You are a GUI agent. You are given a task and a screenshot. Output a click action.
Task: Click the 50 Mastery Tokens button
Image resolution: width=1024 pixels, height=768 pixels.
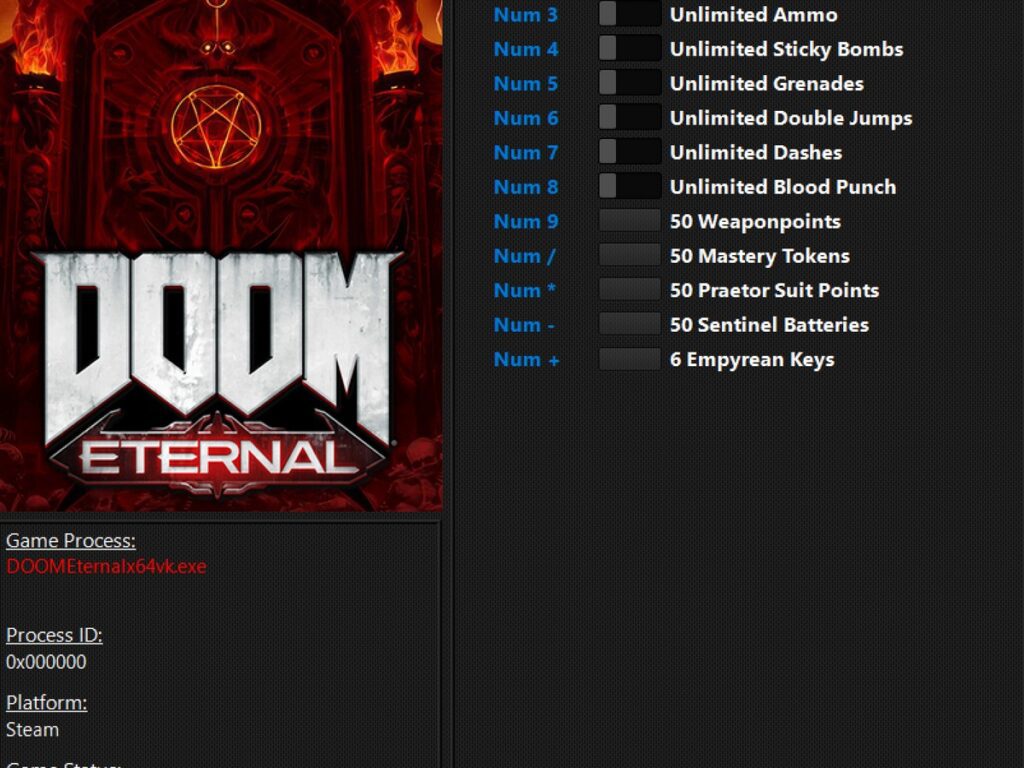(x=630, y=255)
